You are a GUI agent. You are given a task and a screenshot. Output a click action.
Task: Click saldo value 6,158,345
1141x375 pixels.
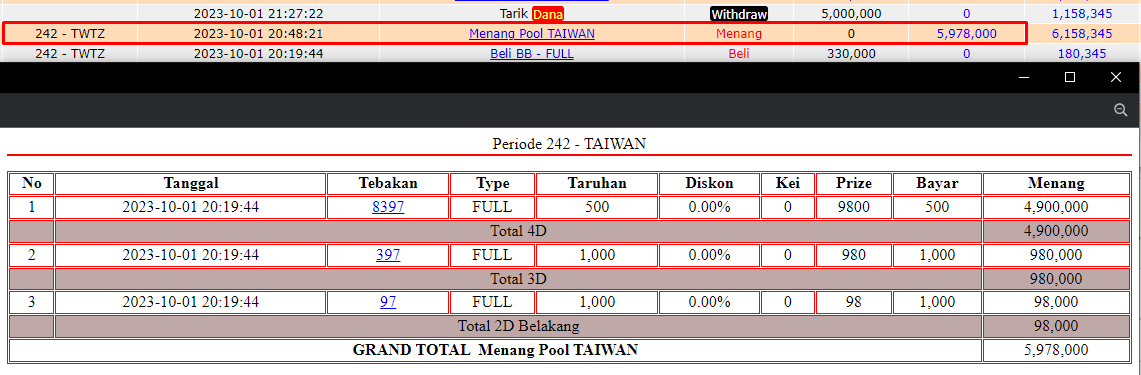point(1082,33)
